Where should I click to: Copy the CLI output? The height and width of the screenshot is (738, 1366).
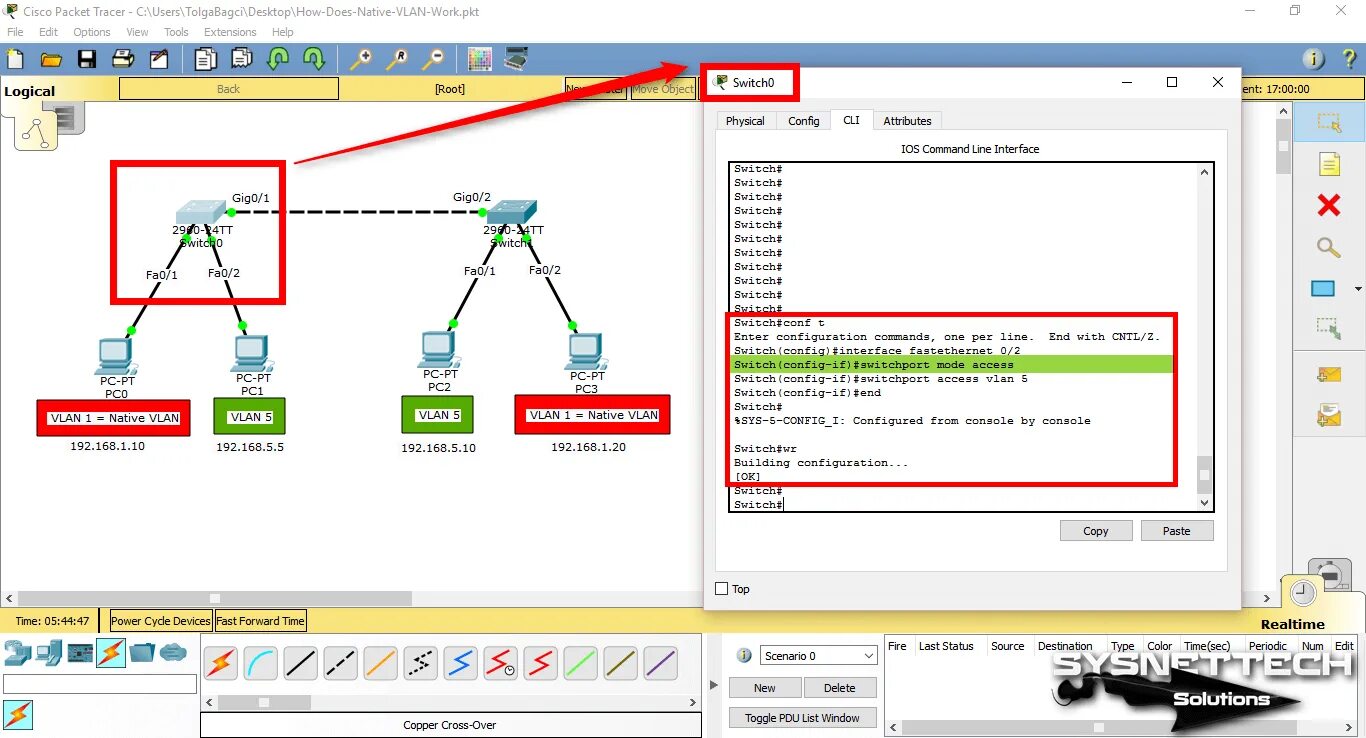pyautogui.click(x=1096, y=531)
